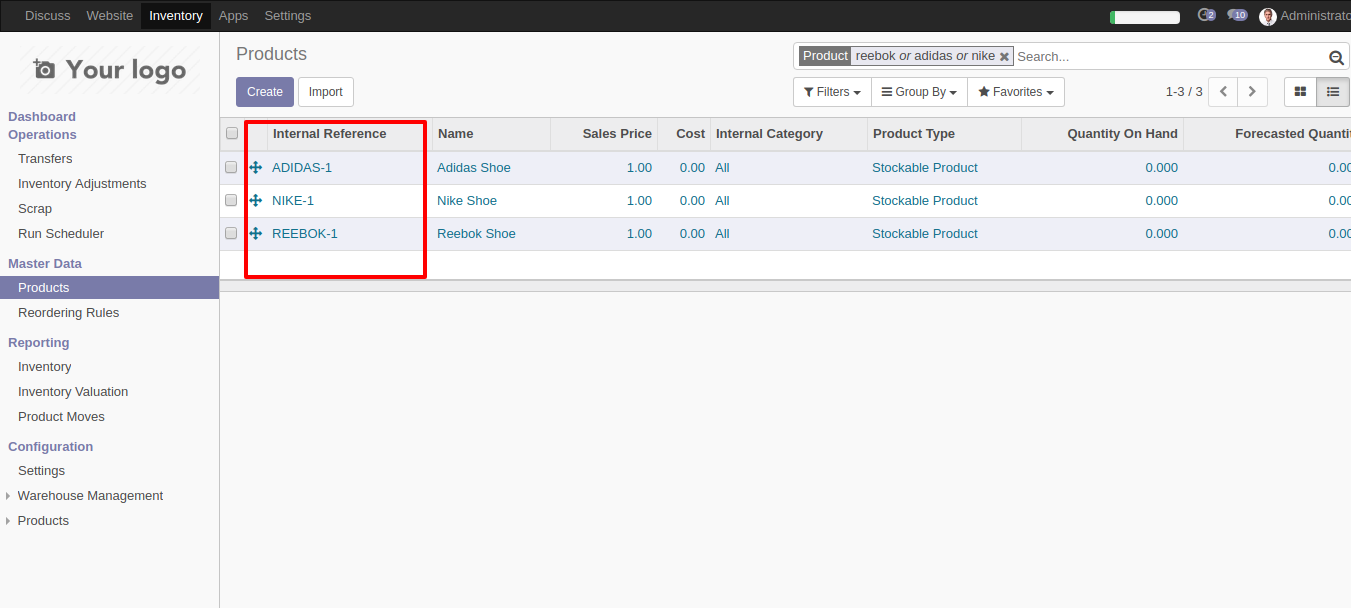The image size is (1351, 608).
Task: Go to the Apps menu
Action: [x=233, y=16]
